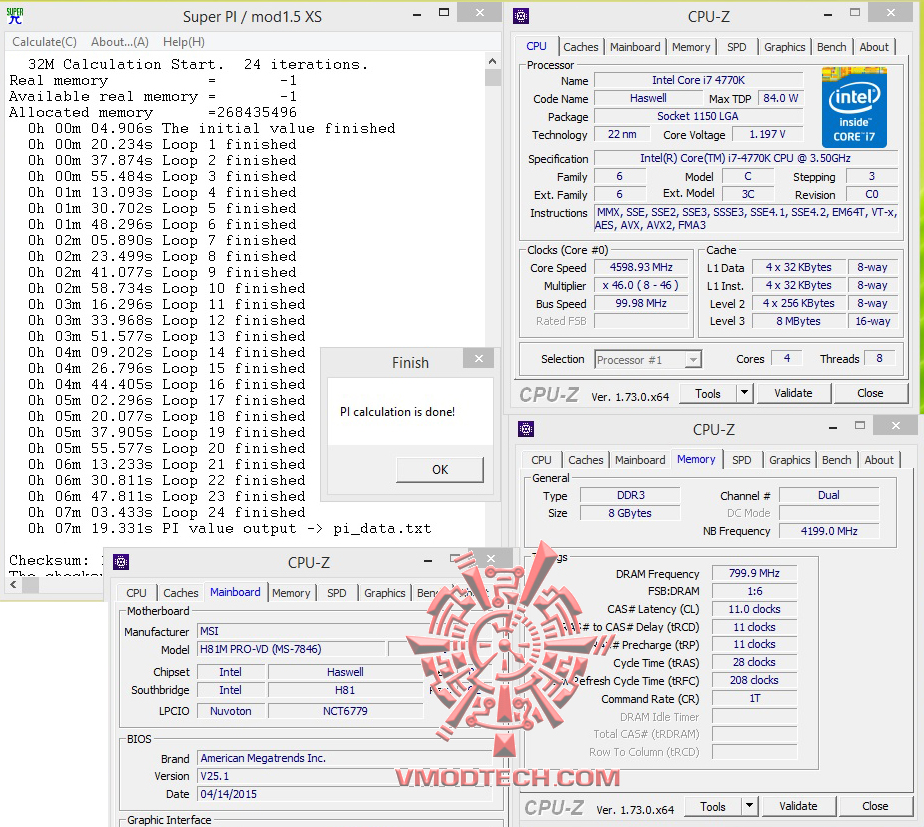
Task: Click the Level 3 cache value 8 MBytes
Action: pos(798,321)
